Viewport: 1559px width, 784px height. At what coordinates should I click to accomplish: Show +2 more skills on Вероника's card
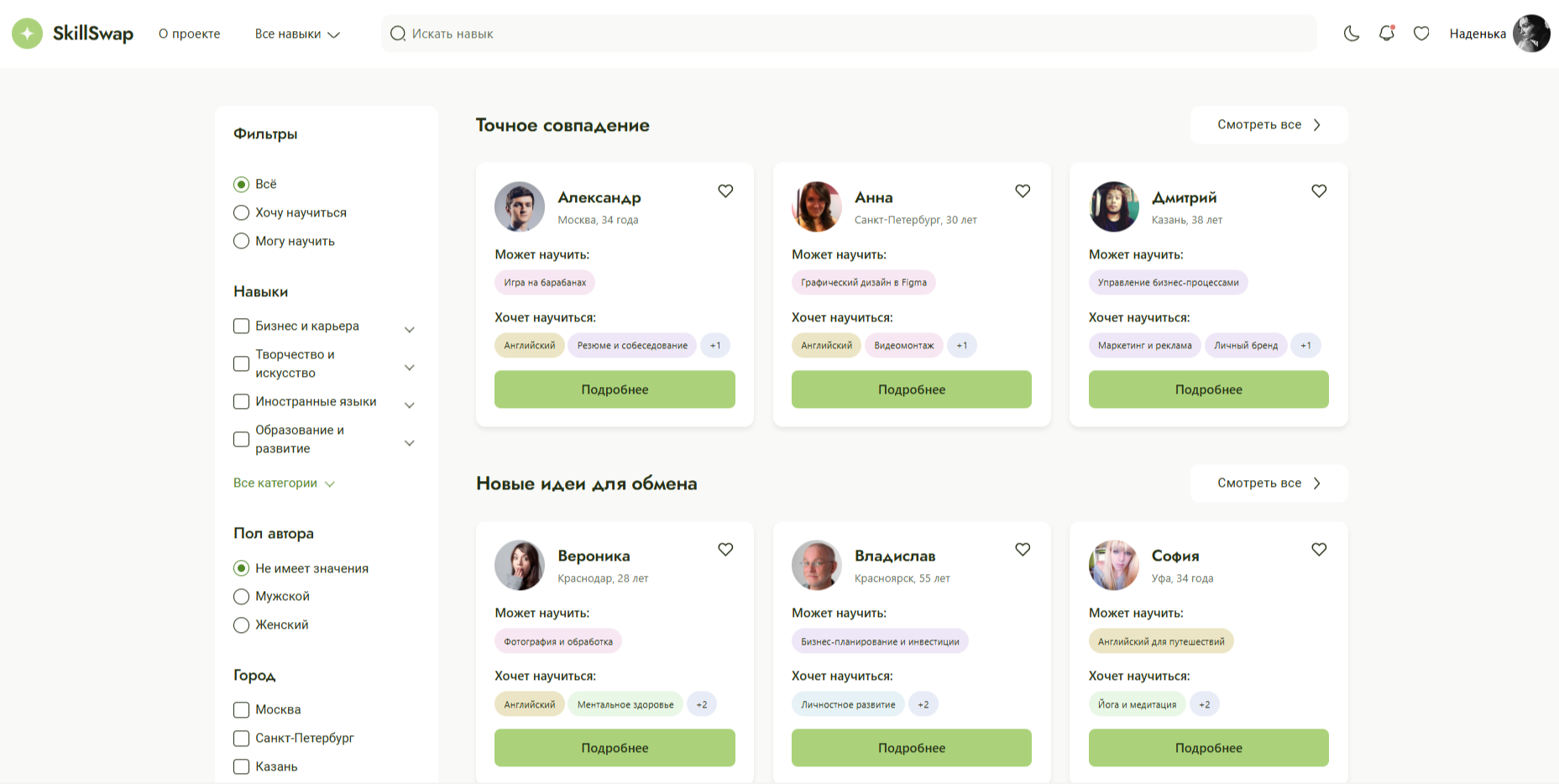coord(702,704)
